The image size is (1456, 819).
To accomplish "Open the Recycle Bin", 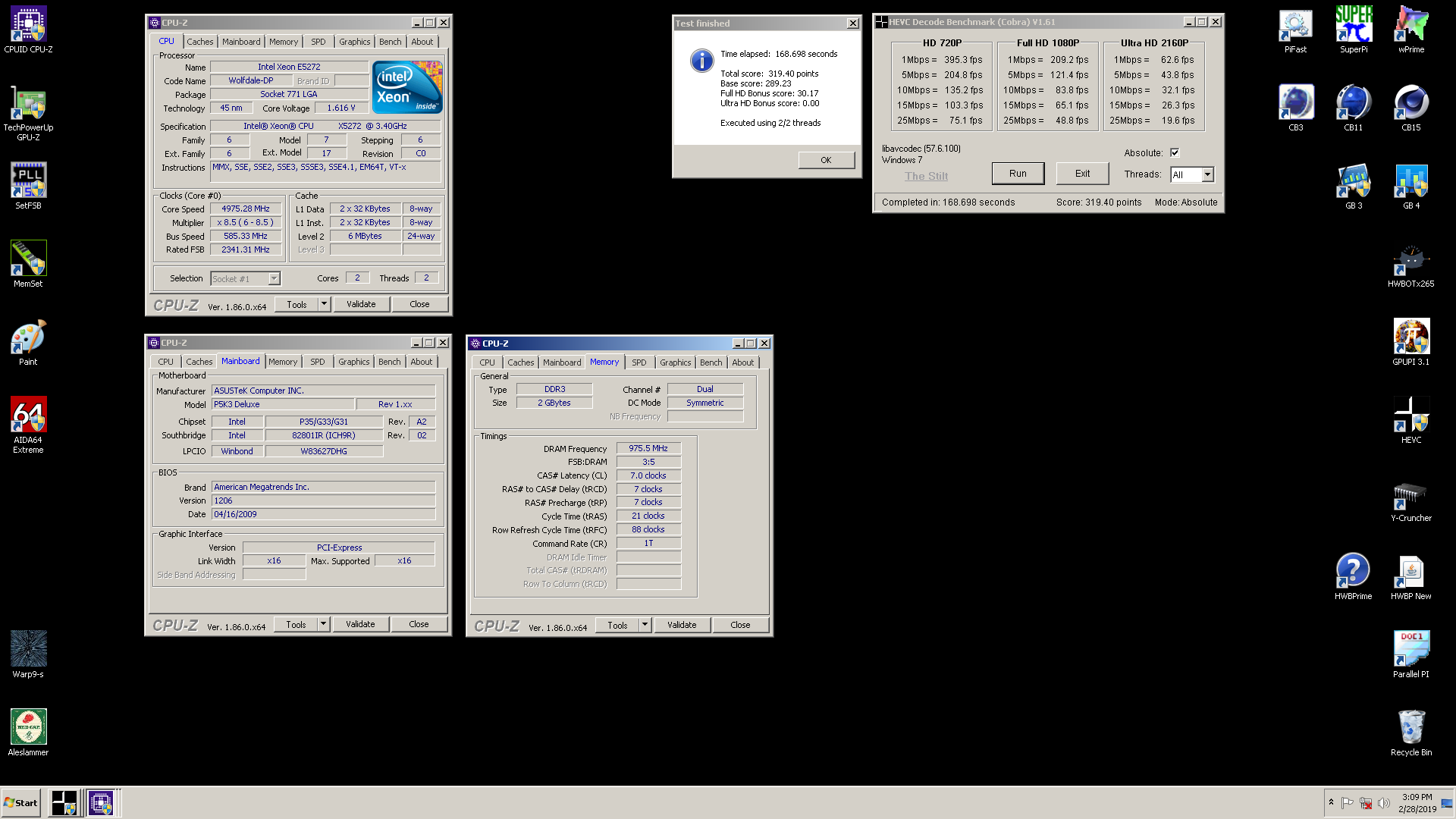I will click(x=1411, y=733).
